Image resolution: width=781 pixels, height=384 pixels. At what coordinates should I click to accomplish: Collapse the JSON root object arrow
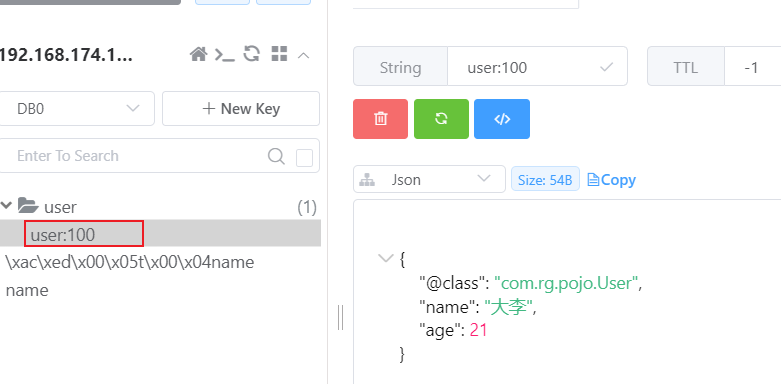(x=386, y=258)
